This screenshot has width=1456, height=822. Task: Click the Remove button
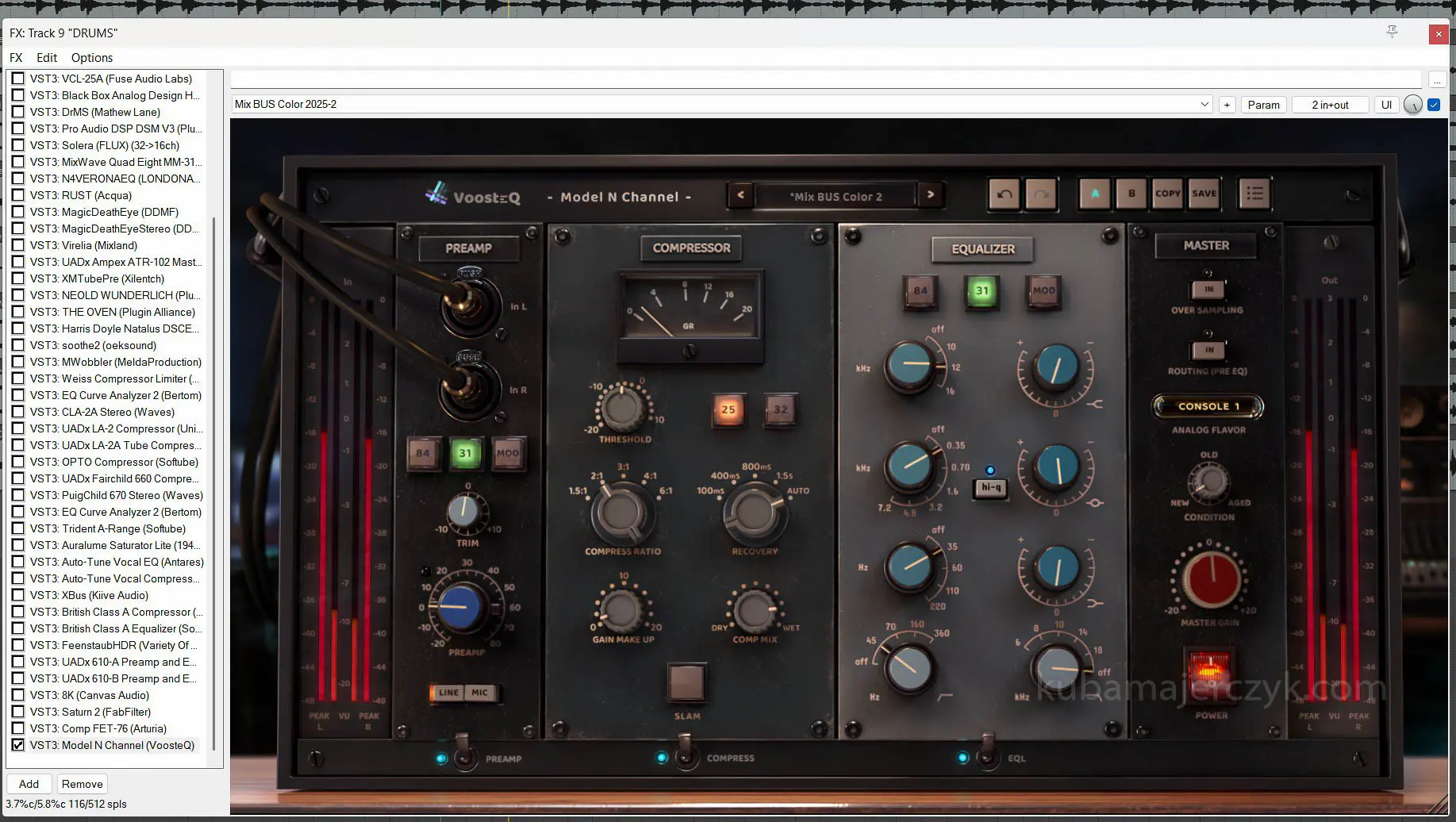(82, 784)
